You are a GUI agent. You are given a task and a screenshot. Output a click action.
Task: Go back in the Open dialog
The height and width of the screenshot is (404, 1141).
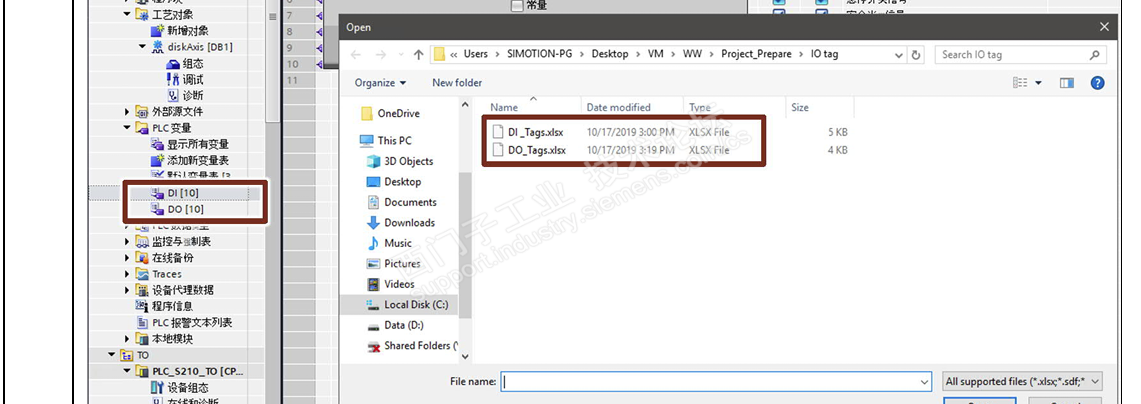pyautogui.click(x=355, y=55)
